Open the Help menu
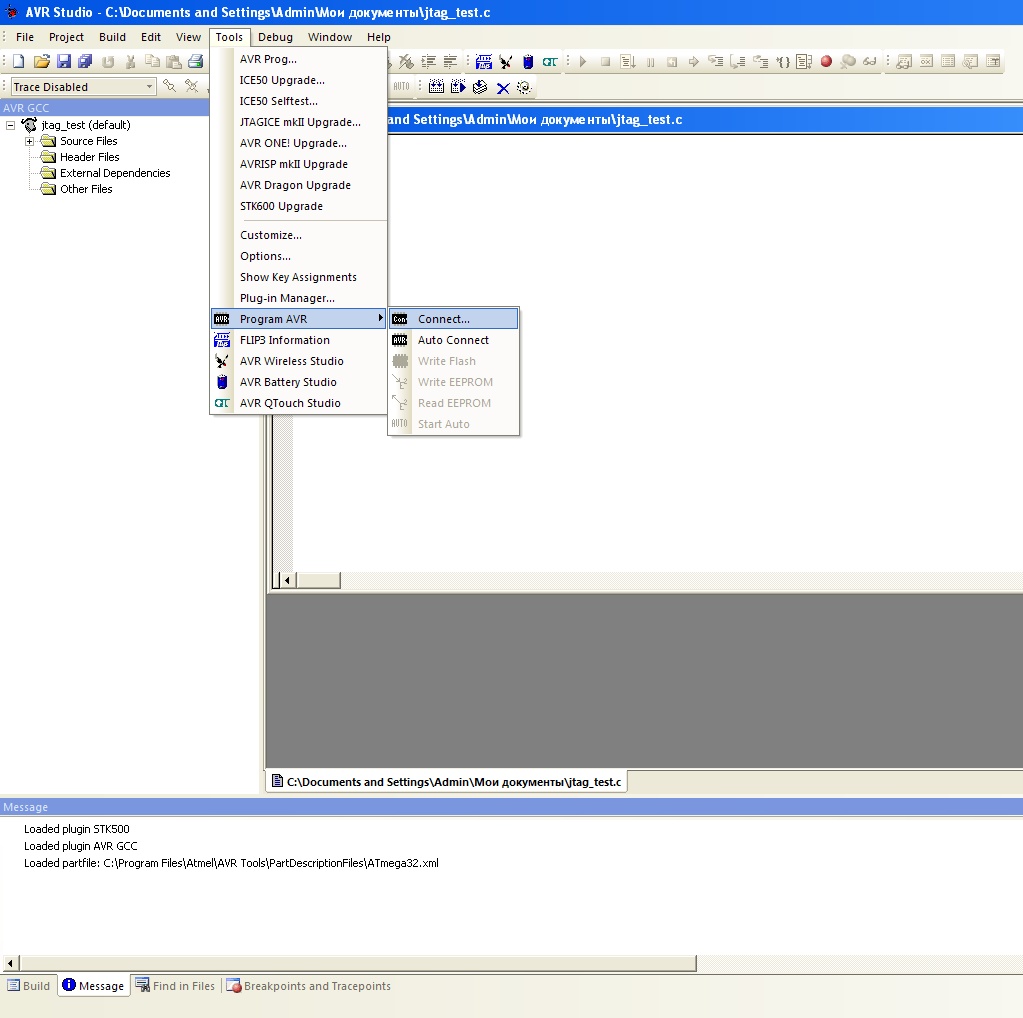 378,37
